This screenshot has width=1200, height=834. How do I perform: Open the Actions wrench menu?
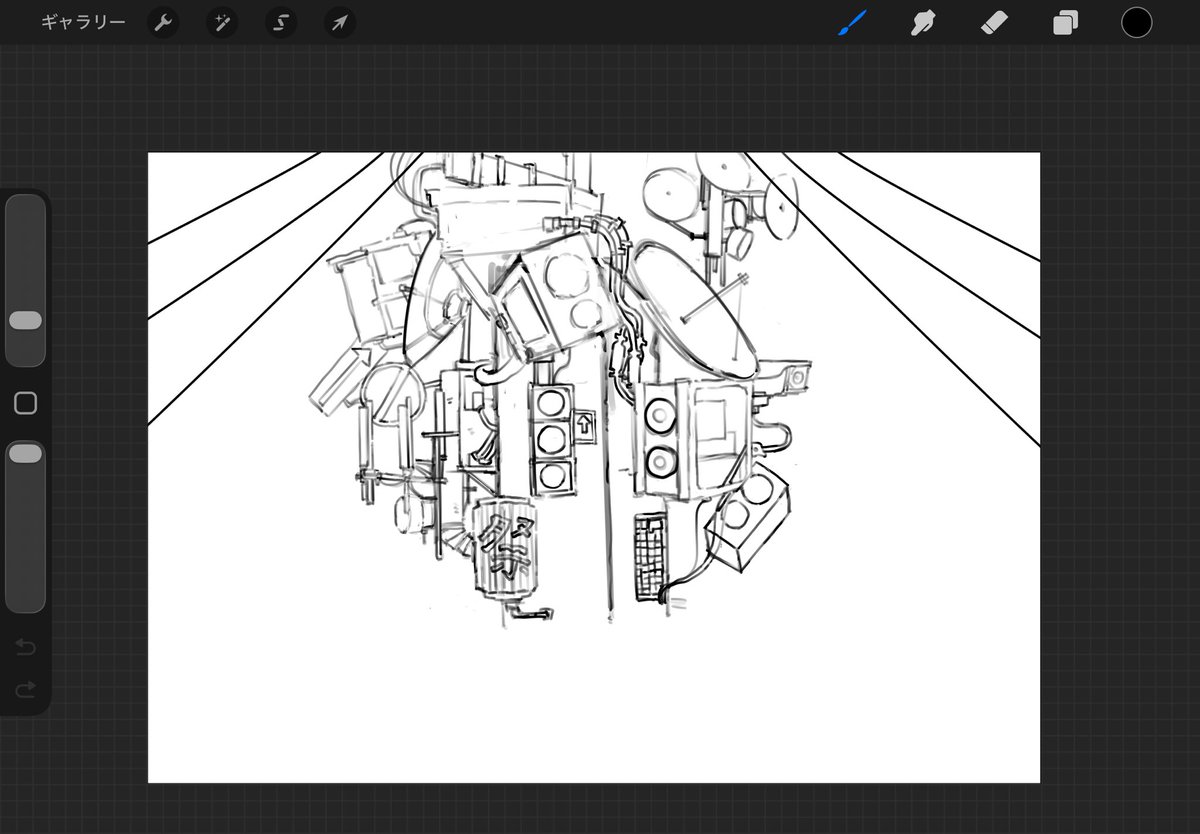pos(163,23)
